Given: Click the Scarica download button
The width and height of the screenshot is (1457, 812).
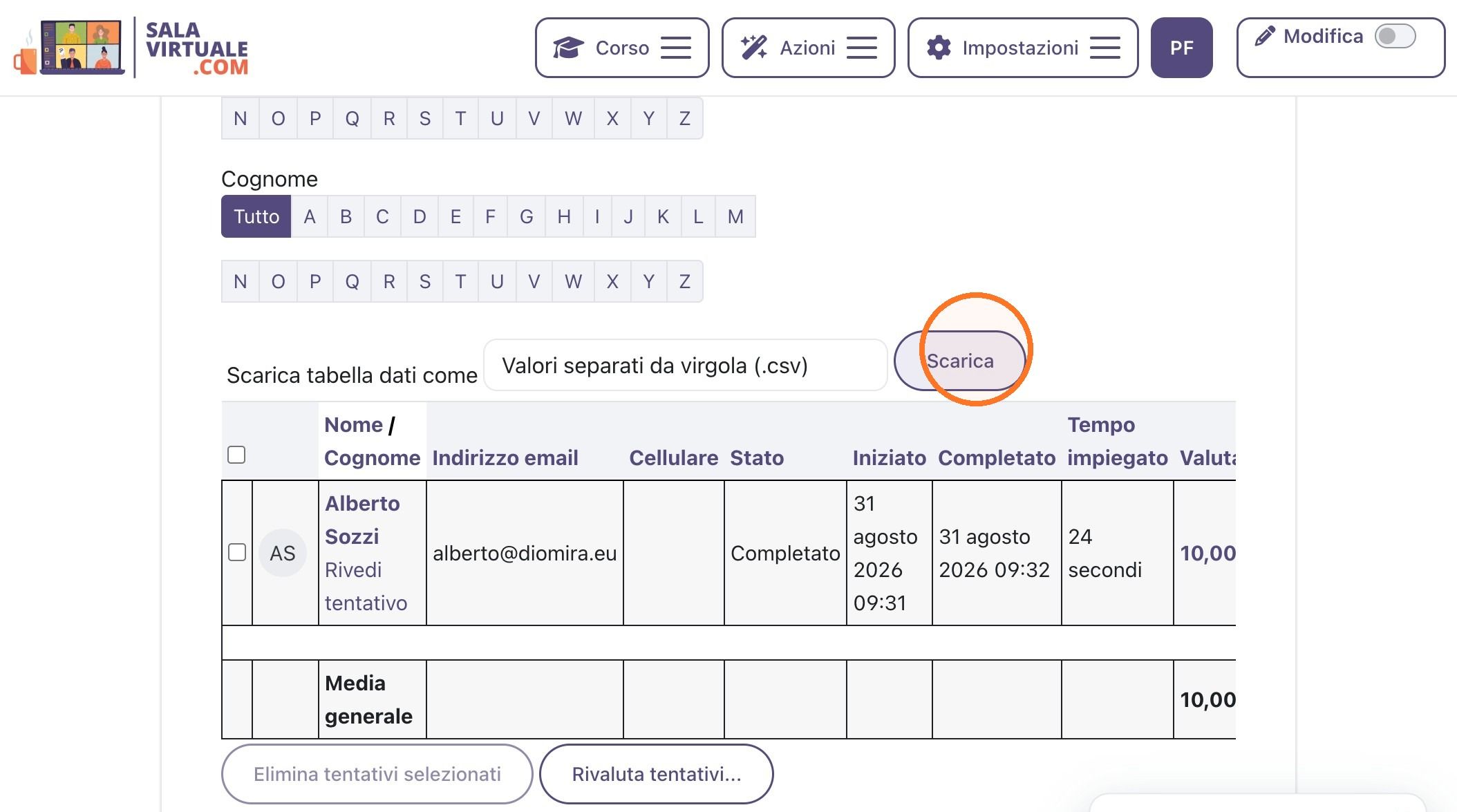Looking at the screenshot, I should pyautogui.click(x=960, y=361).
